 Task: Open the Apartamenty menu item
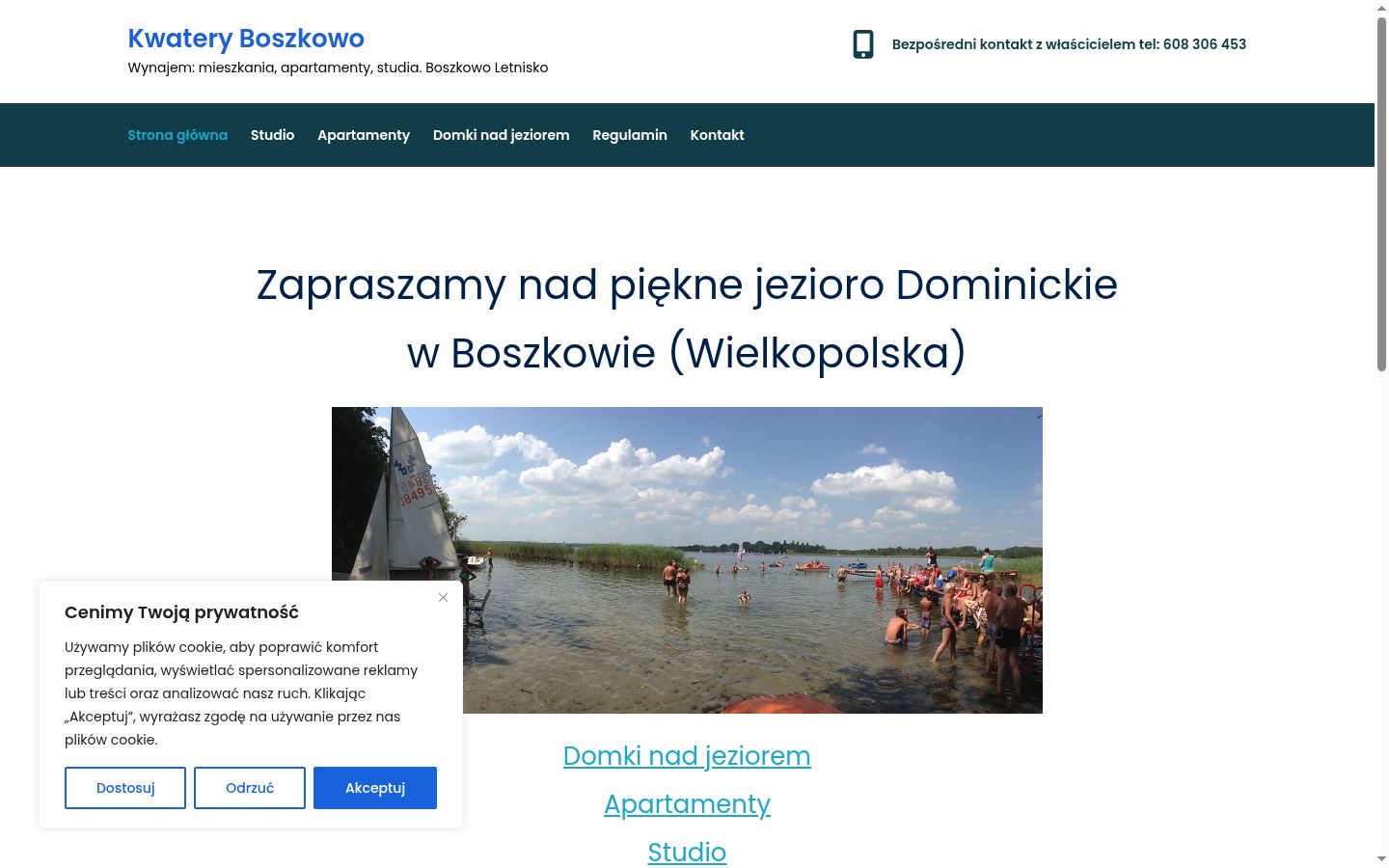point(364,135)
